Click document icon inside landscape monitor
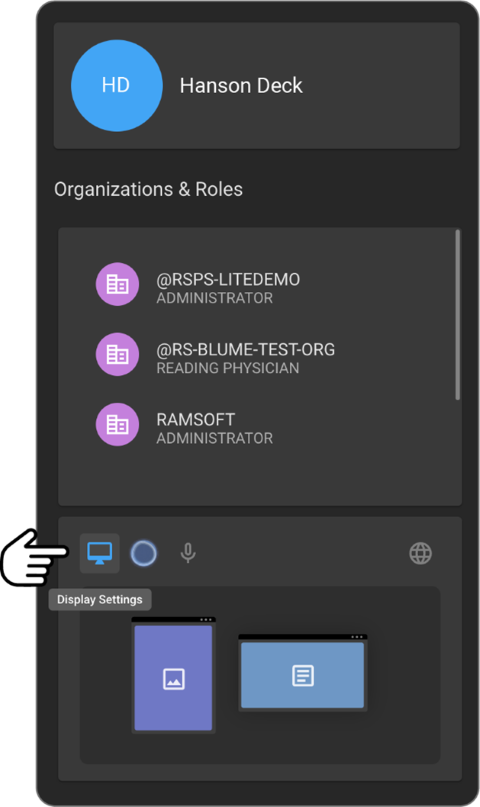The height and width of the screenshot is (807, 480). click(303, 675)
